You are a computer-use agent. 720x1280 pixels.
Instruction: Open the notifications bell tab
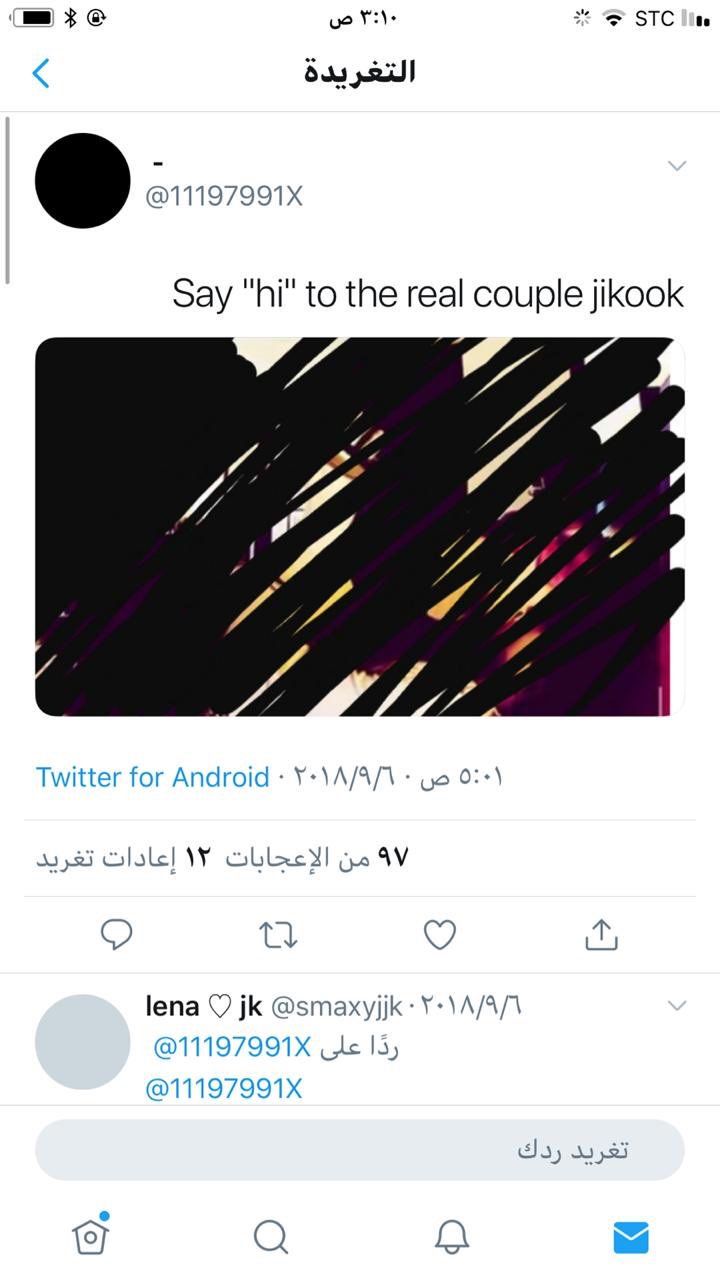(452, 1237)
